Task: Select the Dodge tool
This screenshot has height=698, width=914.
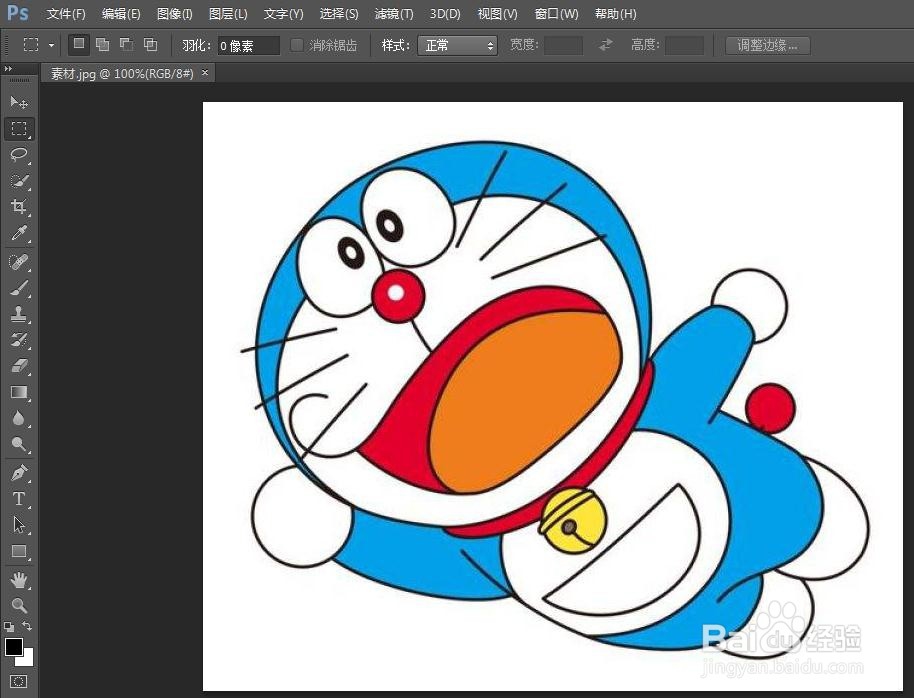Action: click(19, 444)
